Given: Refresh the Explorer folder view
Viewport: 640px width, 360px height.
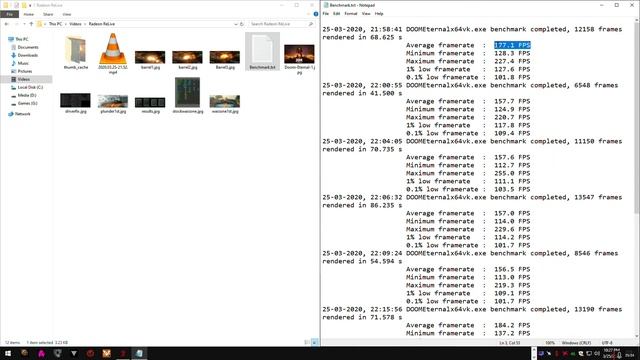Looking at the screenshot, I should (x=242, y=24).
